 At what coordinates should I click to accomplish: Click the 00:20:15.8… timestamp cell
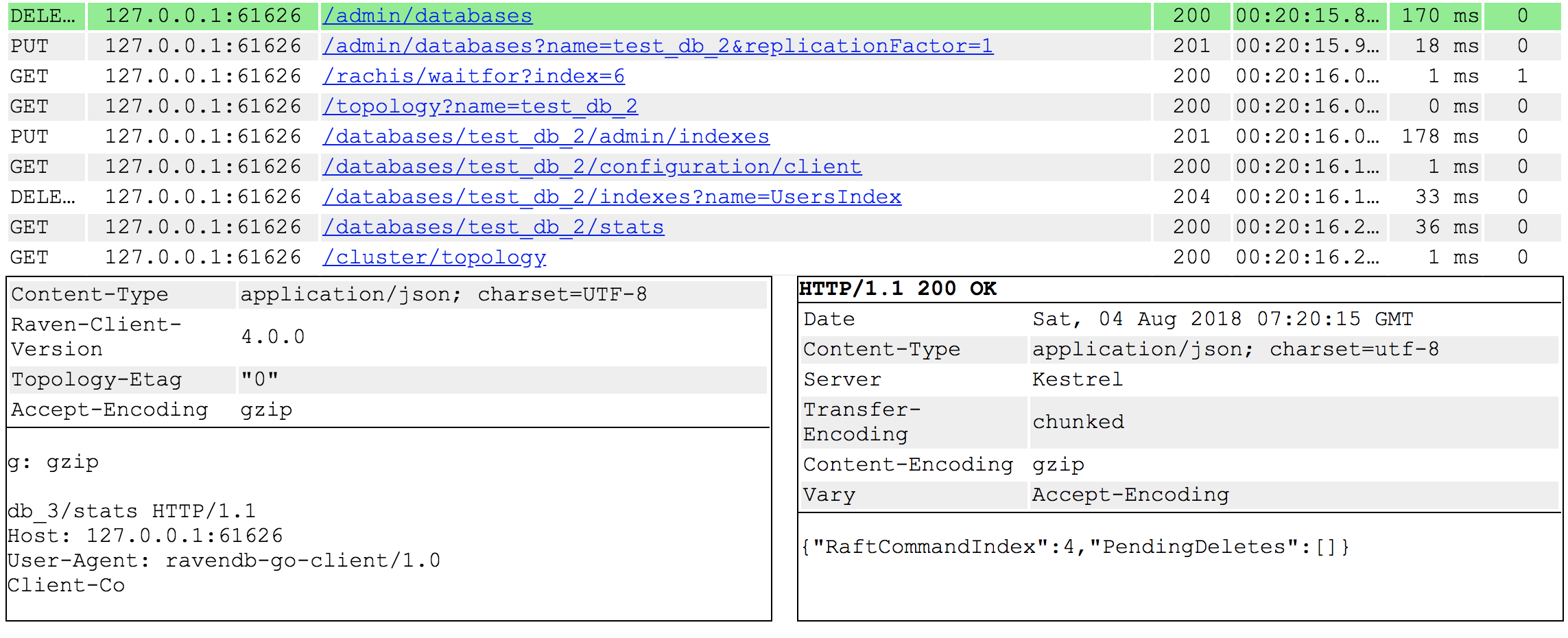pos(1309,16)
